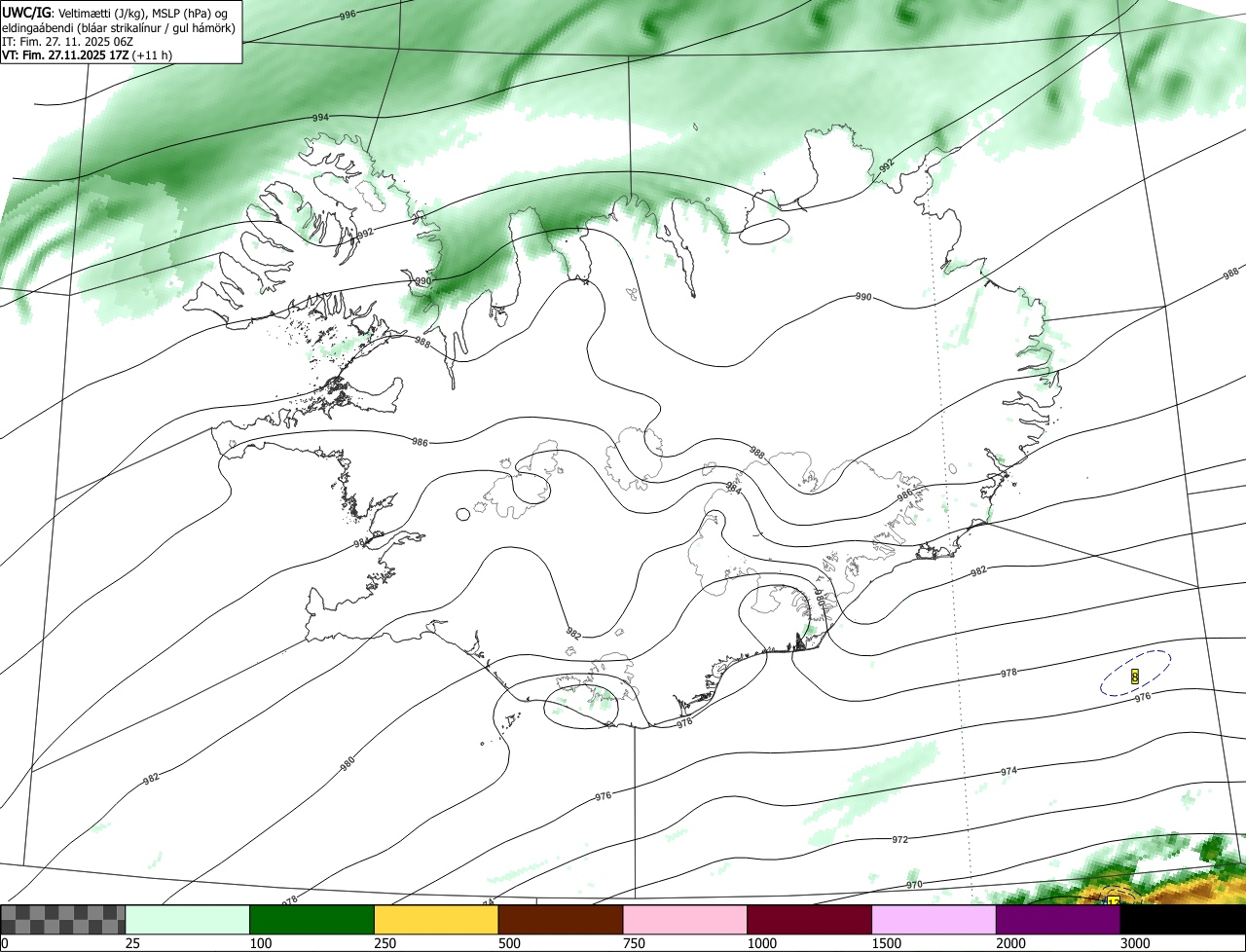Click the legend value '750'

tap(635, 943)
